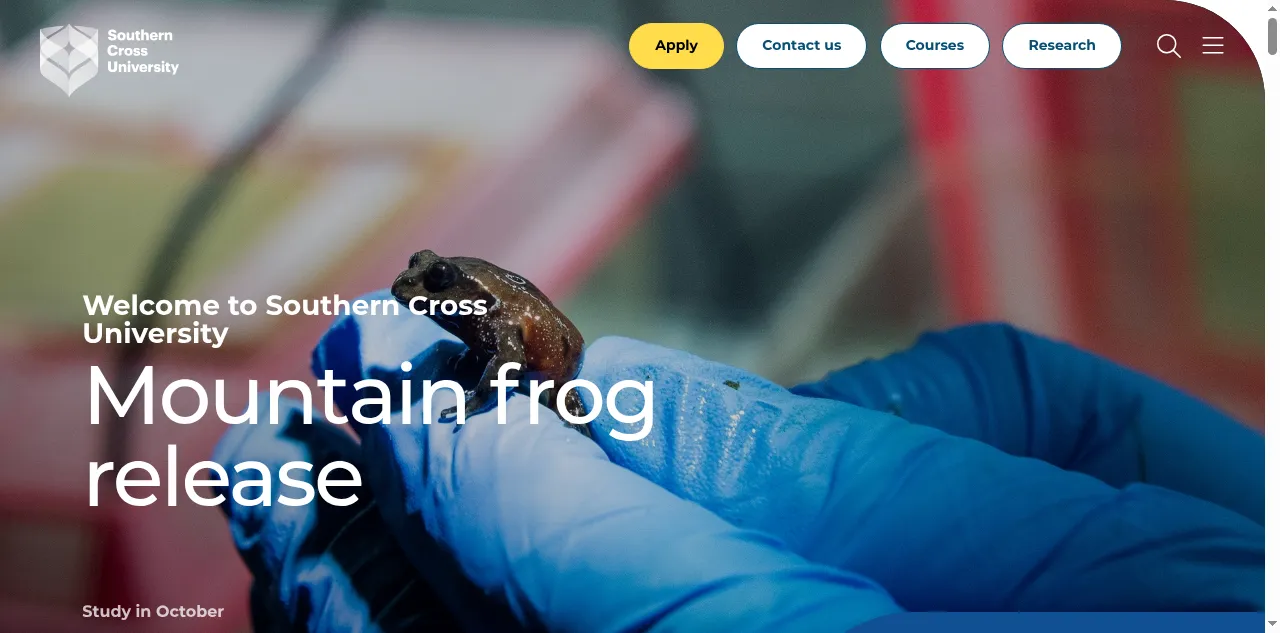Click the Southern Cross University shield logo
1280x633 pixels.
pos(69,60)
